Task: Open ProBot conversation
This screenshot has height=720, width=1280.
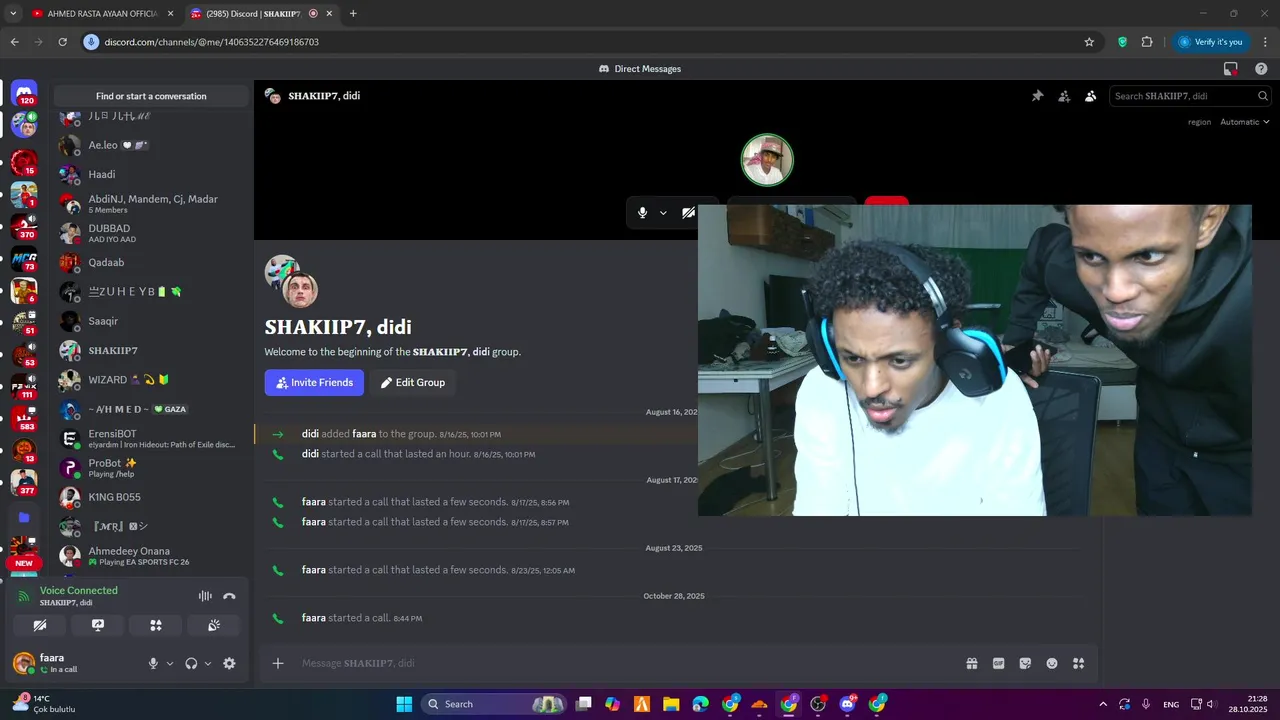Action: pyautogui.click(x=151, y=468)
